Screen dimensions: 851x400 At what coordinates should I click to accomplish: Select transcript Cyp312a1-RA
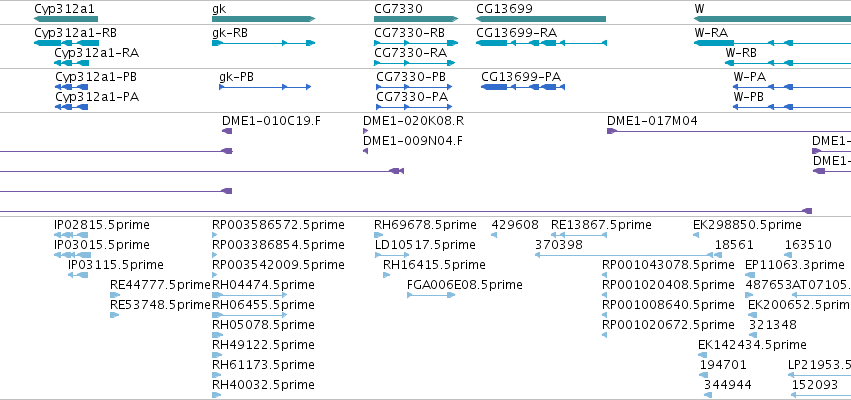71,63
